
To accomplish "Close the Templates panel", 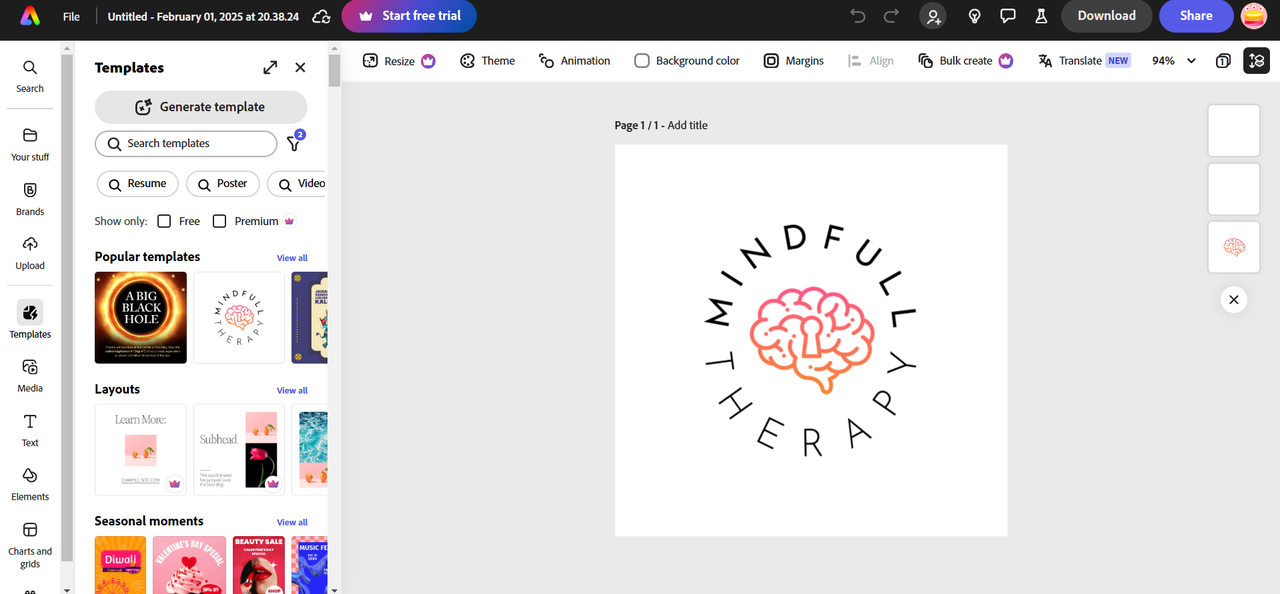I will pyautogui.click(x=300, y=67).
